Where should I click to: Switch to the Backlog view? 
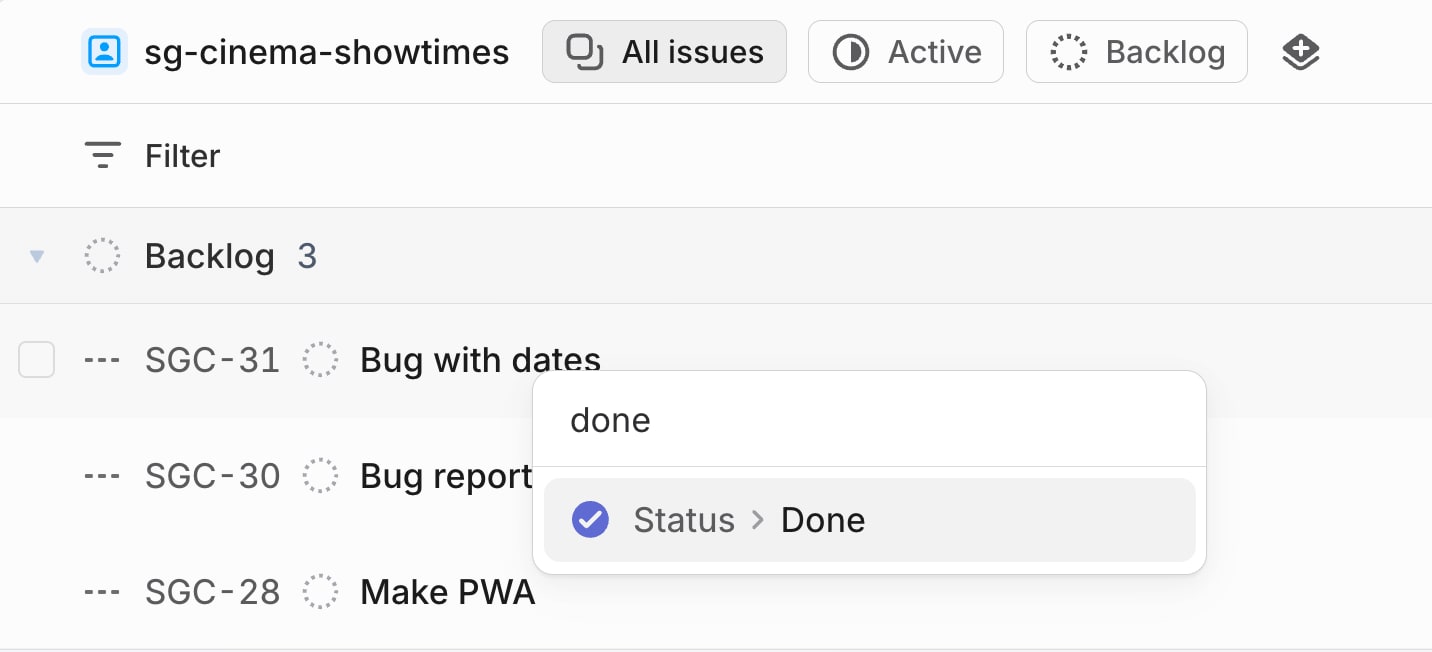[1136, 51]
